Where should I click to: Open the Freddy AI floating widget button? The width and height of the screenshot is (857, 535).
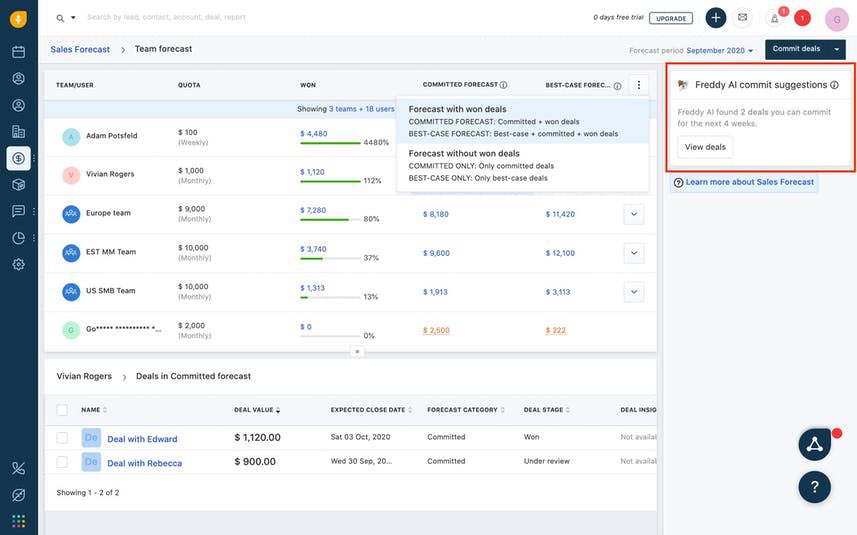click(x=814, y=444)
